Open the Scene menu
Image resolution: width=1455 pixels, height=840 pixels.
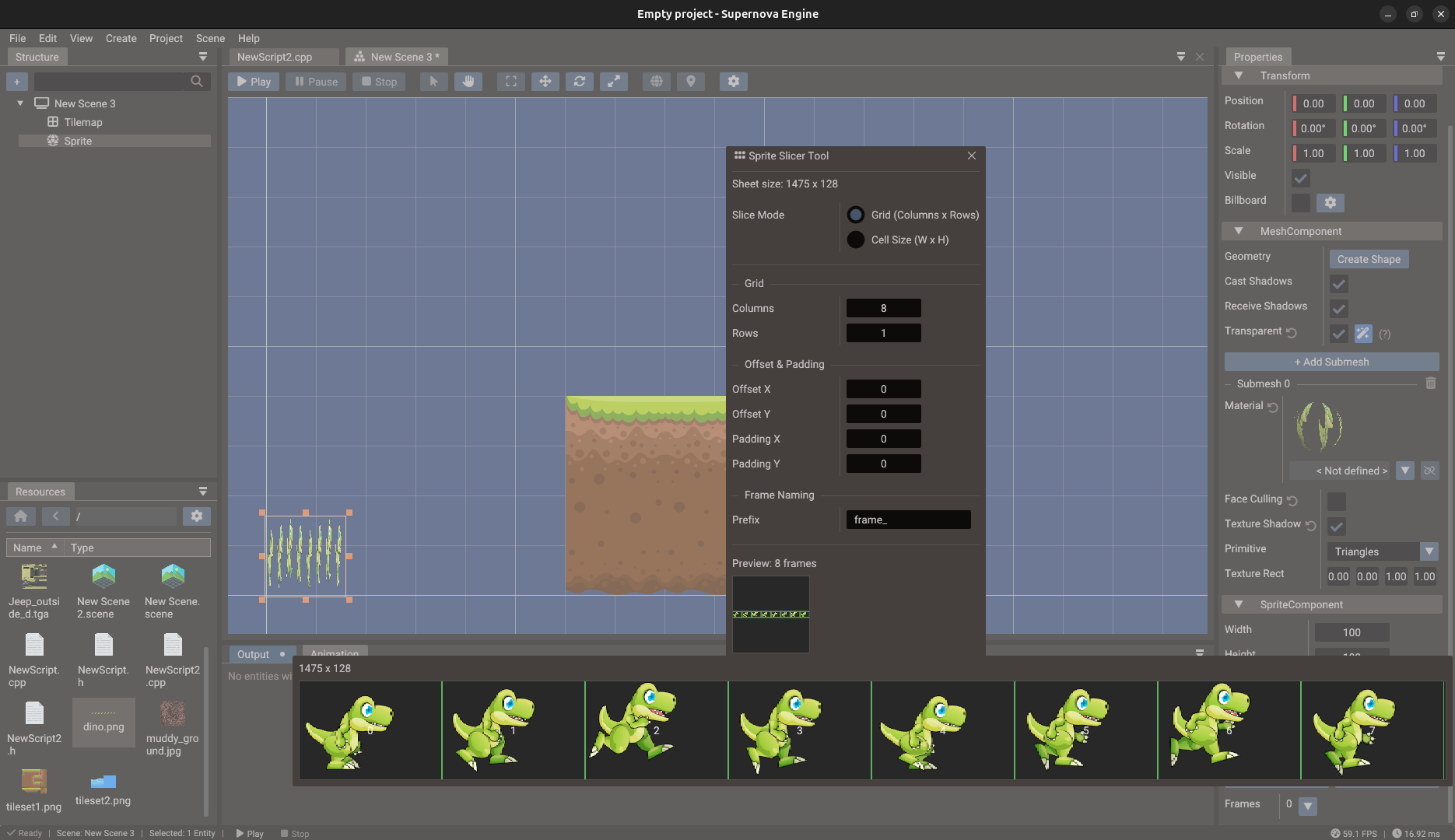[210, 37]
